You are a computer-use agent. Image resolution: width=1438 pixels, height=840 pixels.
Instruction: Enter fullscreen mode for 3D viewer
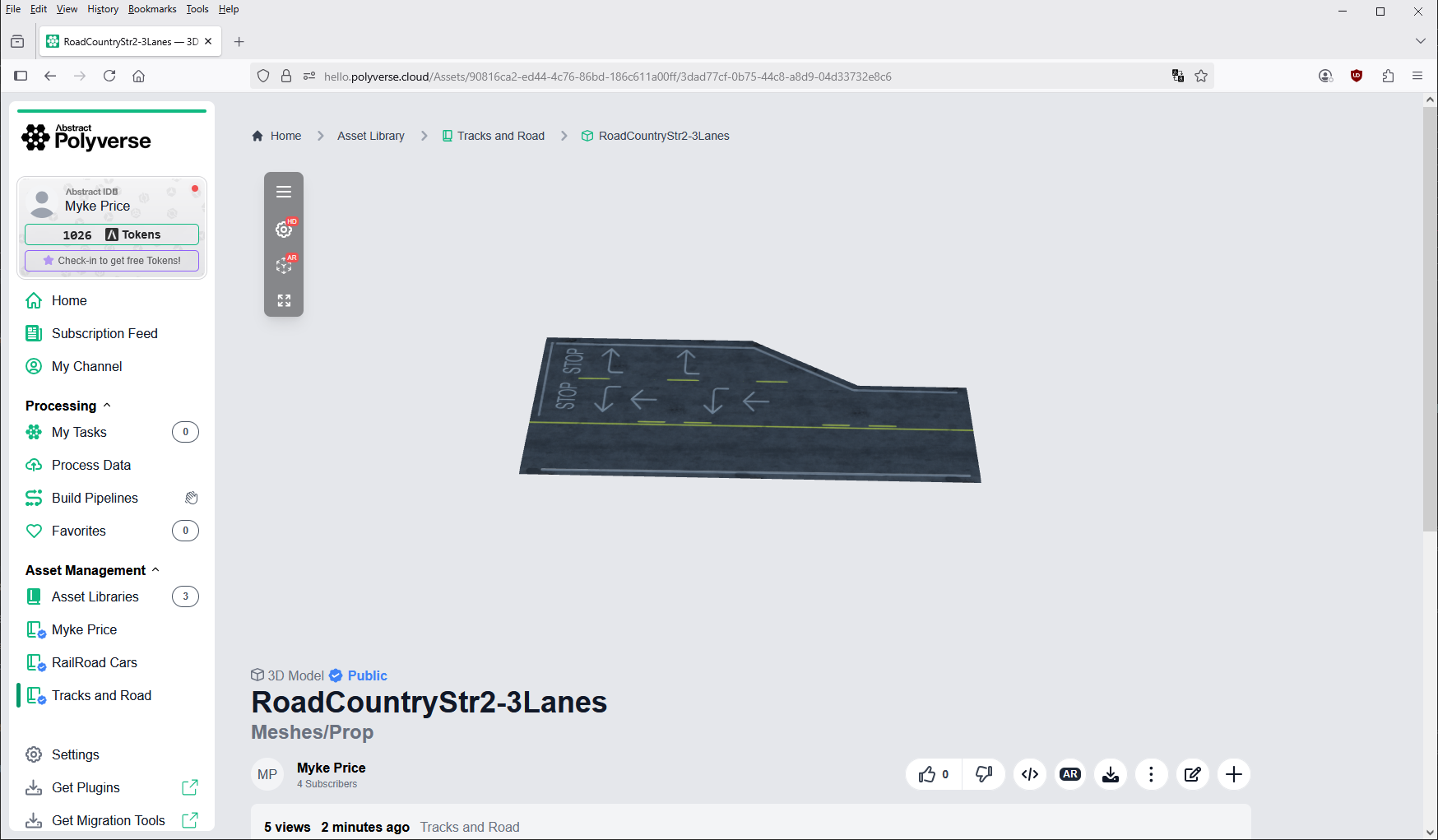[x=284, y=301]
